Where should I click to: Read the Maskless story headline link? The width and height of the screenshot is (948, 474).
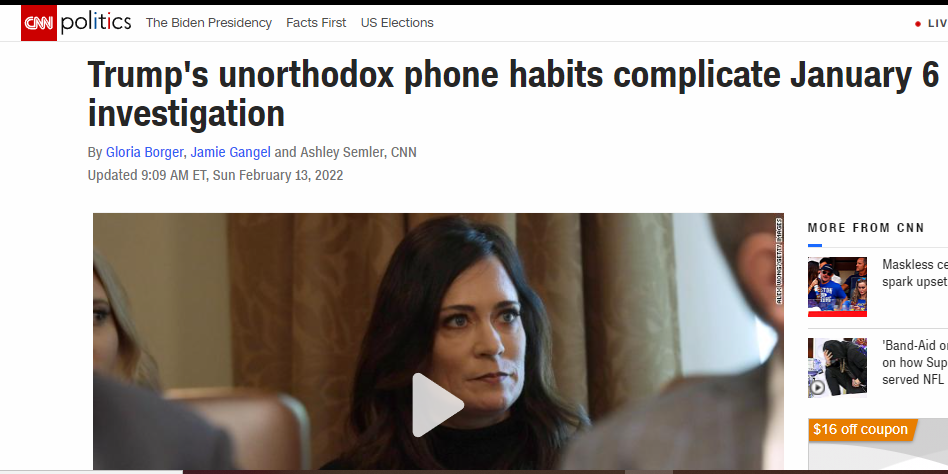pos(915,273)
